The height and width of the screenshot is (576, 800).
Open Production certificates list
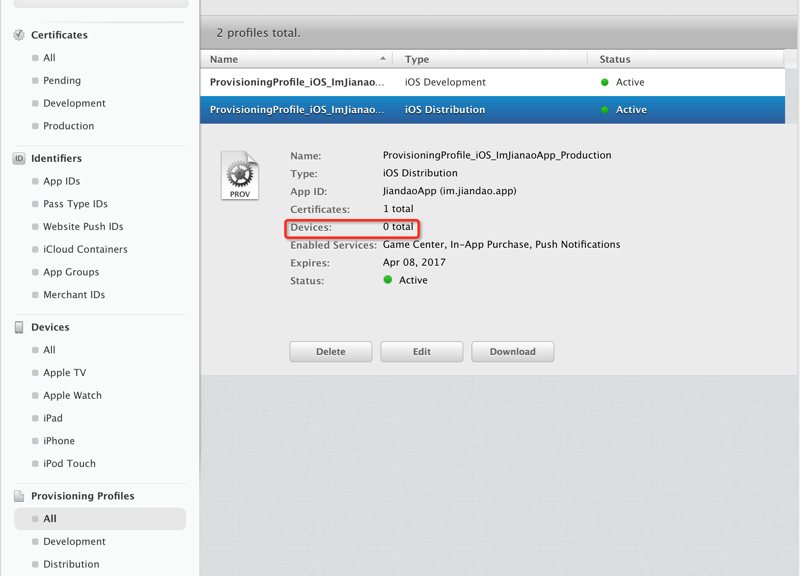[x=68, y=126]
